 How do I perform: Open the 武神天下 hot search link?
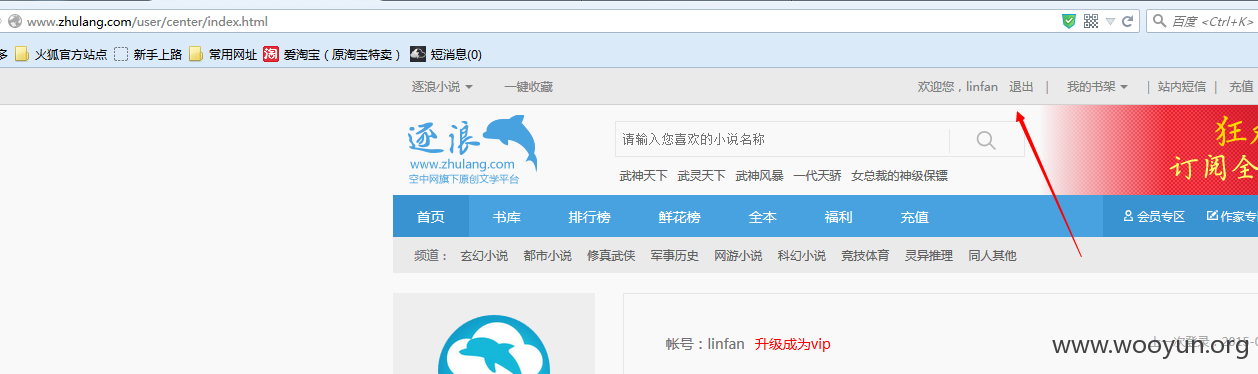point(643,176)
